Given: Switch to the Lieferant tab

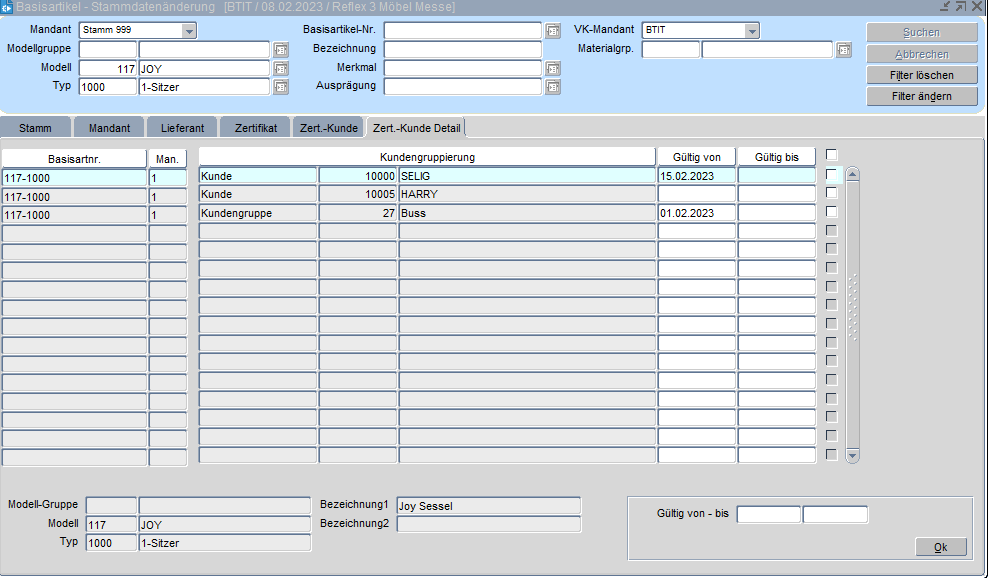Looking at the screenshot, I should tap(182, 128).
